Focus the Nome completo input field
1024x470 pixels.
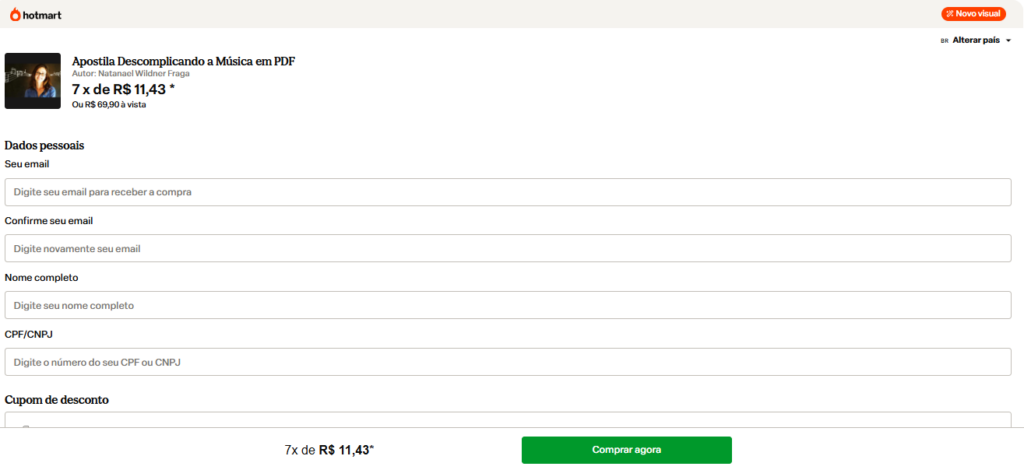pyautogui.click(x=508, y=306)
